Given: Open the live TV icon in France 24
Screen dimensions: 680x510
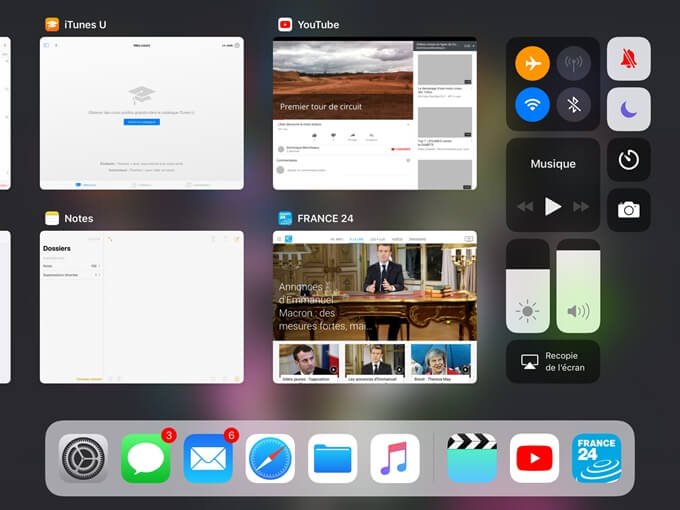Looking at the screenshot, I should click(468, 239).
